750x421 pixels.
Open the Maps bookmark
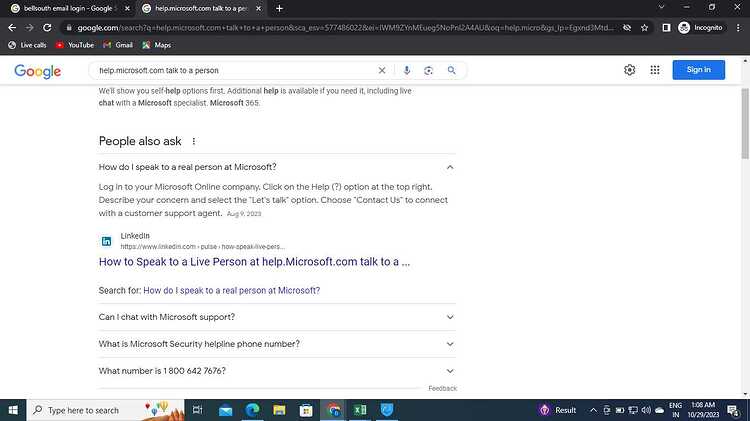pyautogui.click(x=156, y=45)
